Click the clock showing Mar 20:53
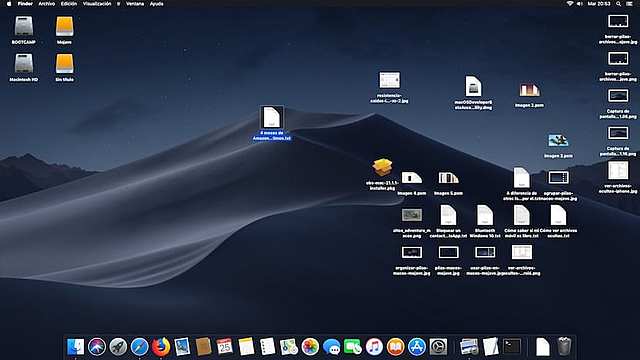The image size is (640, 360). 599,4
